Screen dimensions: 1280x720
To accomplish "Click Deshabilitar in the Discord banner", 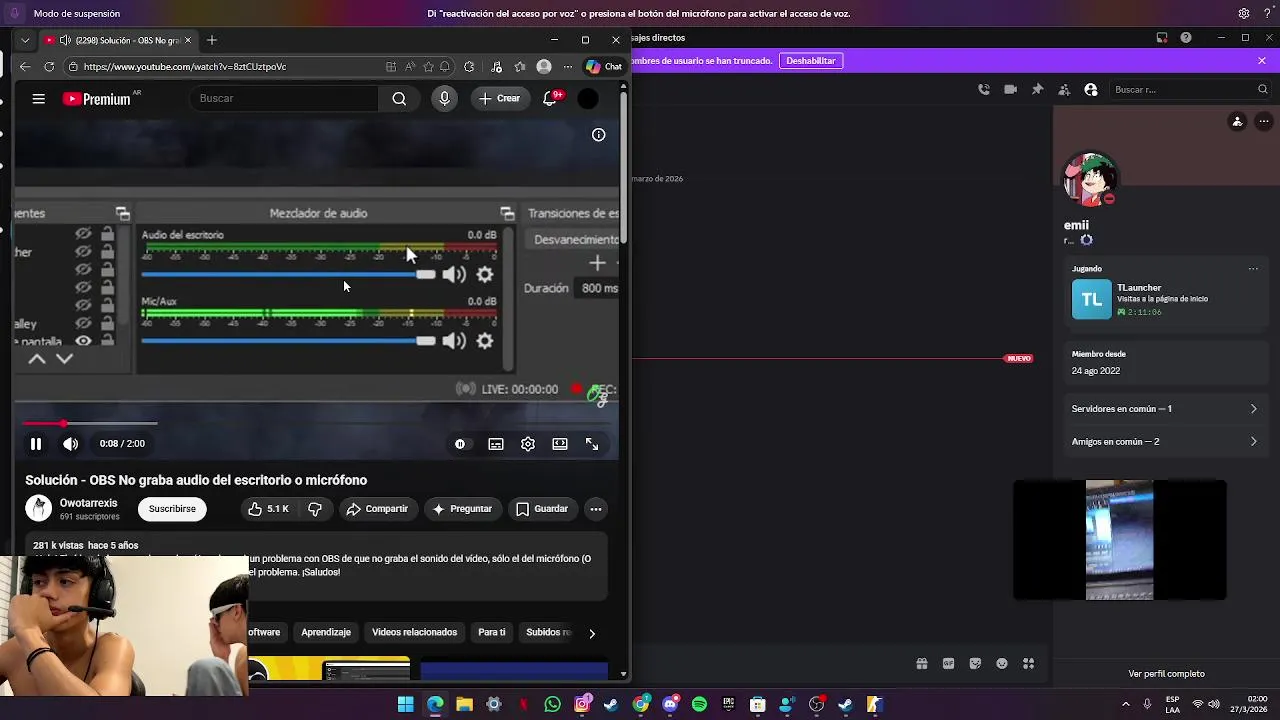I will click(811, 61).
